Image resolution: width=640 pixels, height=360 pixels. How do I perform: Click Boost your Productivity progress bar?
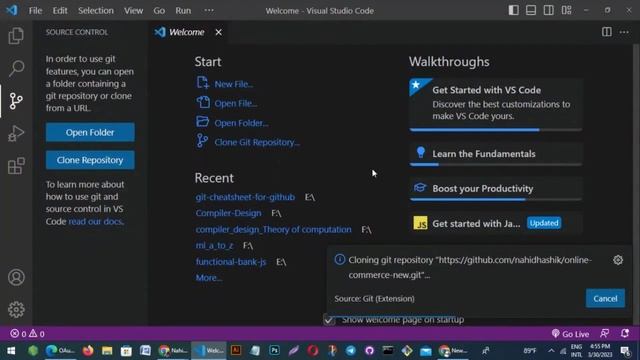(x=496, y=200)
